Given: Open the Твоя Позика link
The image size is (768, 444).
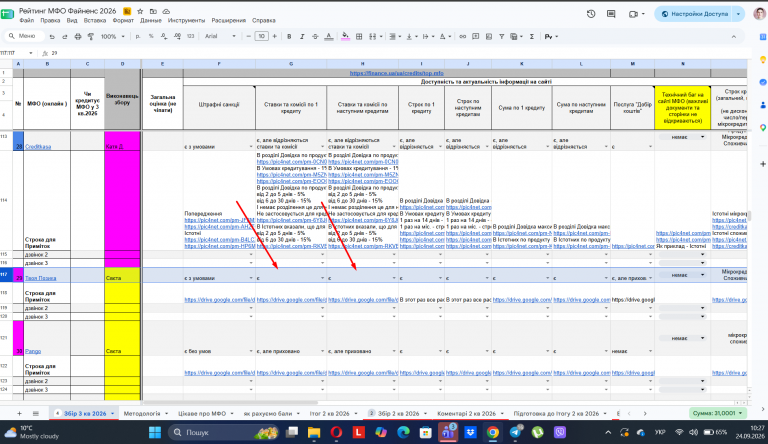Looking at the screenshot, I should pos(41,278).
